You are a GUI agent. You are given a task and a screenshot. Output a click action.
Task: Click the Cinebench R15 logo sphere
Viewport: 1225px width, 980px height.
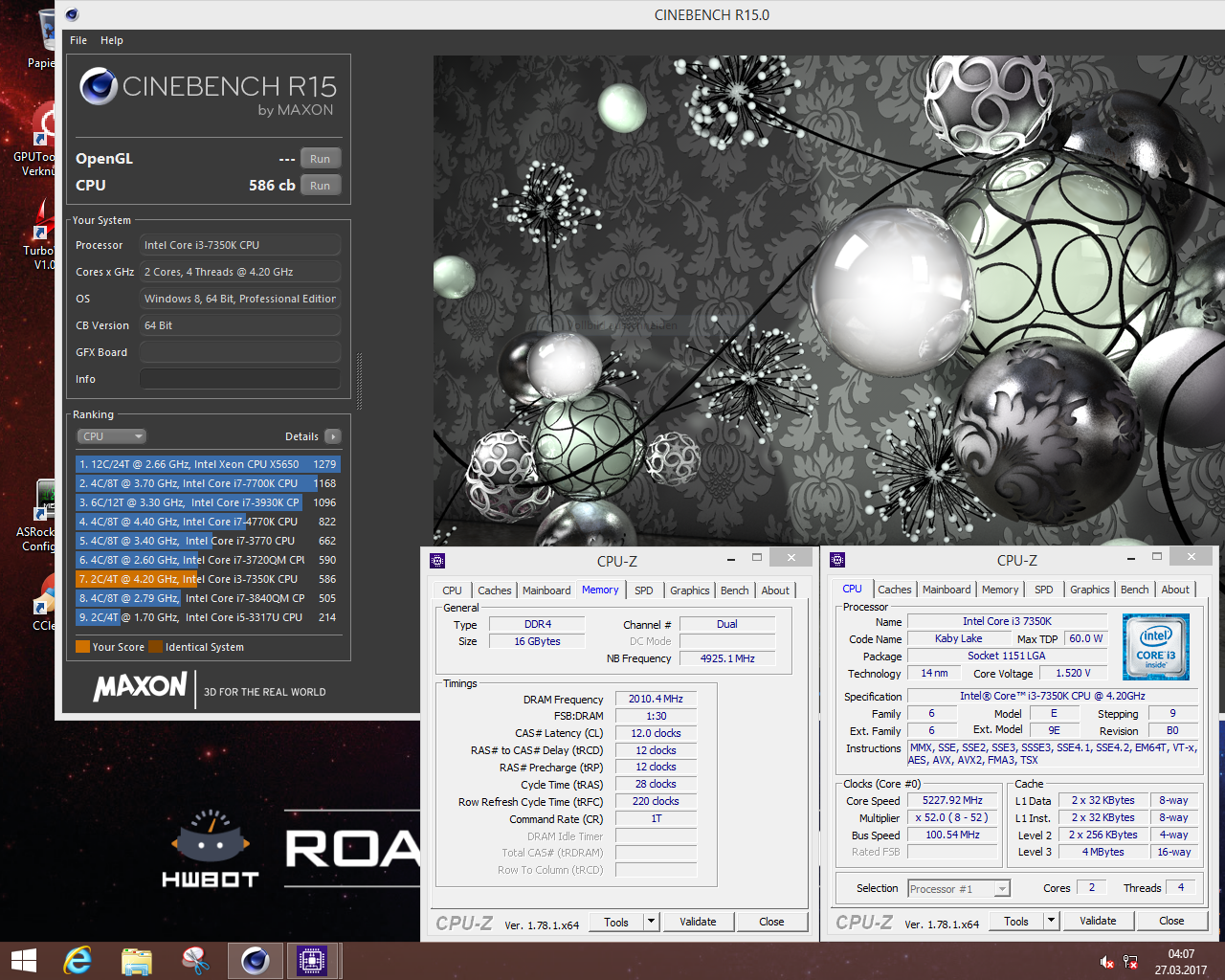tap(99, 86)
